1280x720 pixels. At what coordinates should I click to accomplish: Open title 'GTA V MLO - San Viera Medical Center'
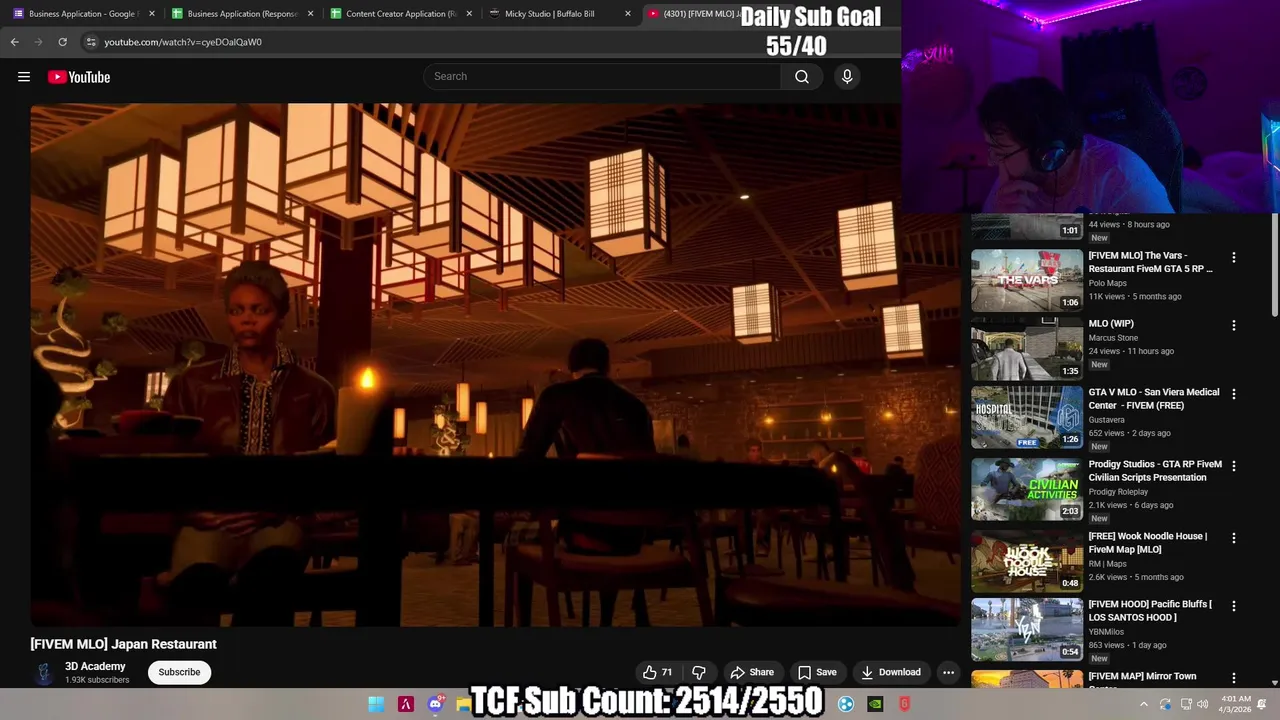1154,399
